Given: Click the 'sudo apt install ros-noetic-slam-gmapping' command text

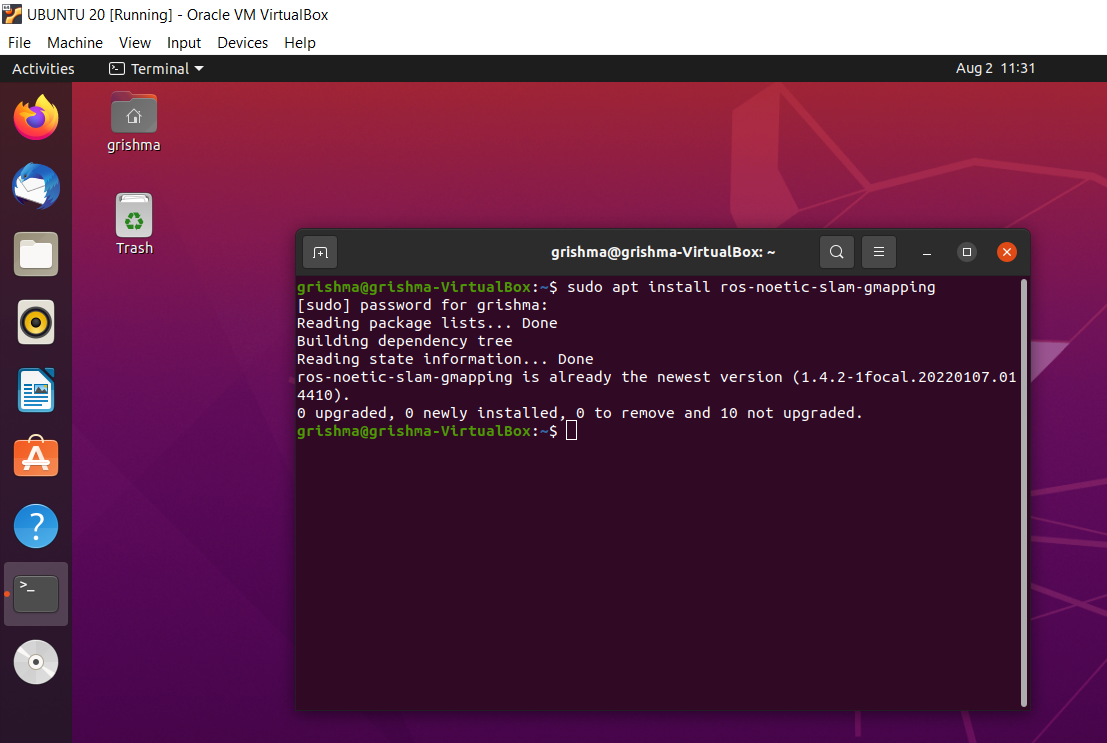Looking at the screenshot, I should [x=751, y=287].
